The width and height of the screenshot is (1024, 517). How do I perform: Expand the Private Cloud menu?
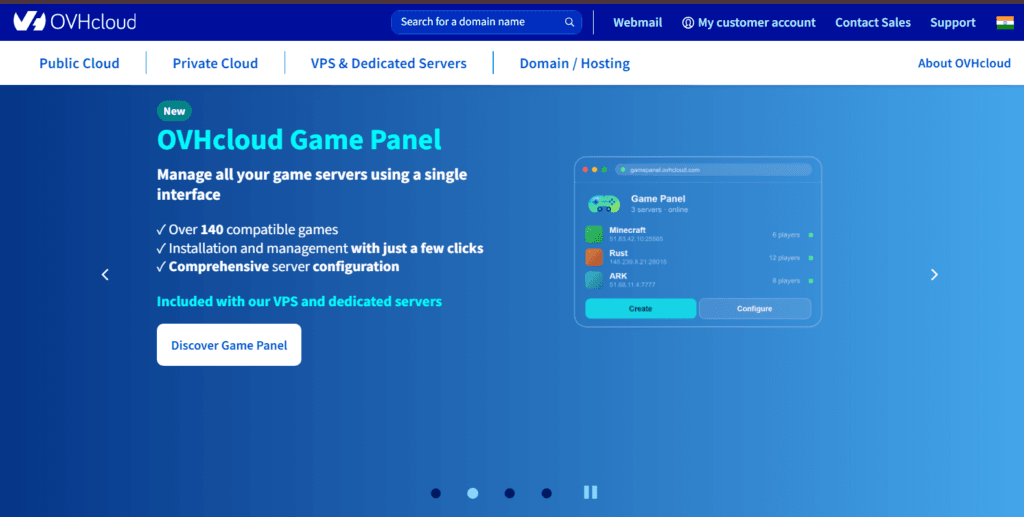[x=215, y=63]
